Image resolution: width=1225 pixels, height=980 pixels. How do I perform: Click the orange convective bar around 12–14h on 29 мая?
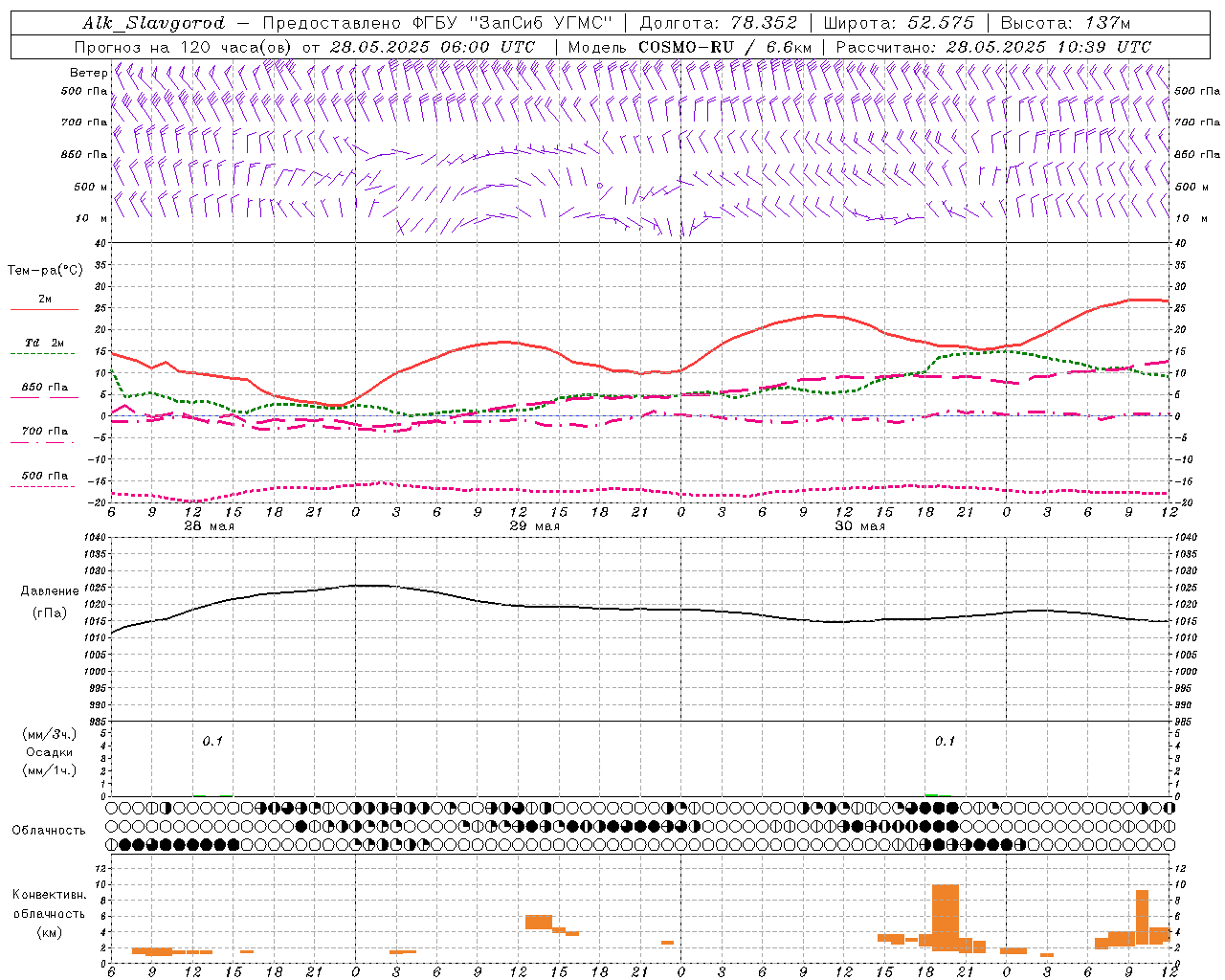pyautogui.click(x=539, y=922)
